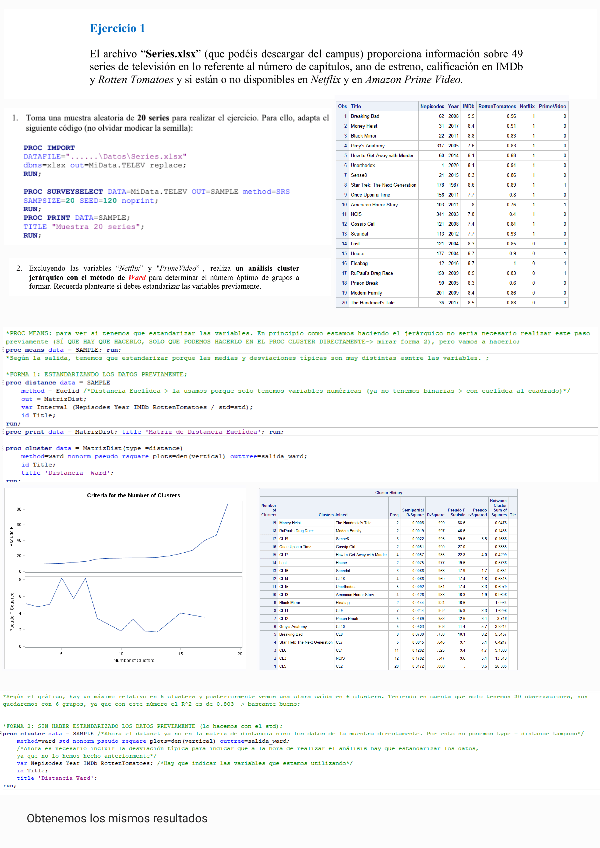The height and width of the screenshot is (848, 600).
Task: Click the "Obtenemos los mismos resultados" text
Action: (x=118, y=818)
